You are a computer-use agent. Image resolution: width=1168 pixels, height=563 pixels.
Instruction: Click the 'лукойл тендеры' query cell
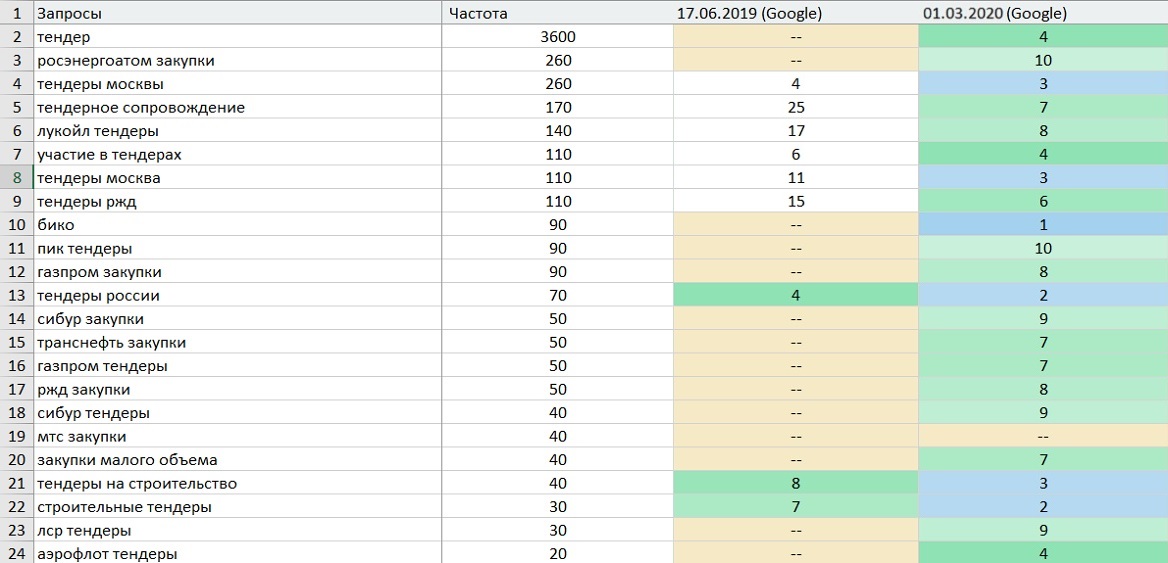237,131
